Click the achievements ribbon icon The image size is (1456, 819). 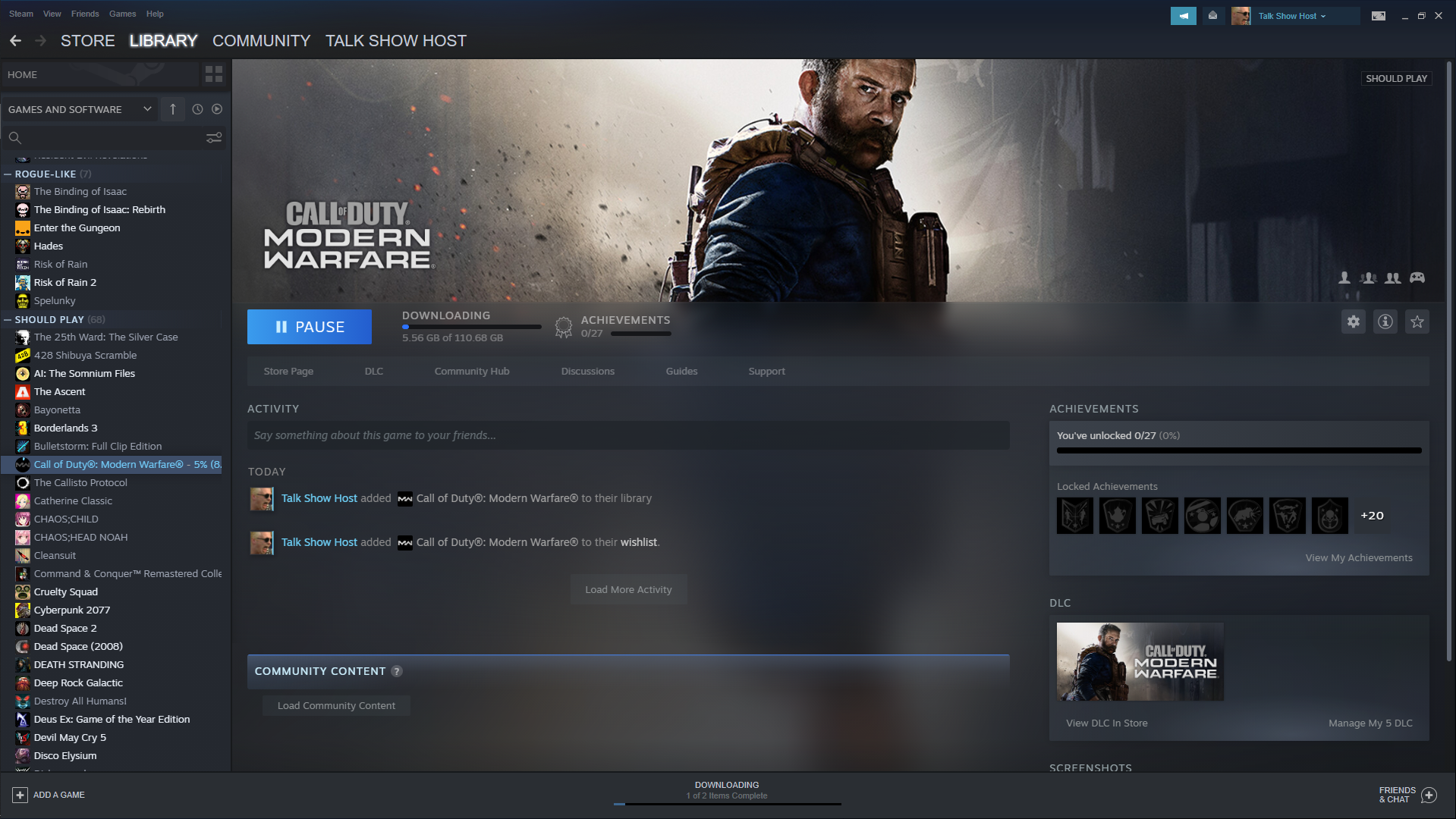(563, 328)
